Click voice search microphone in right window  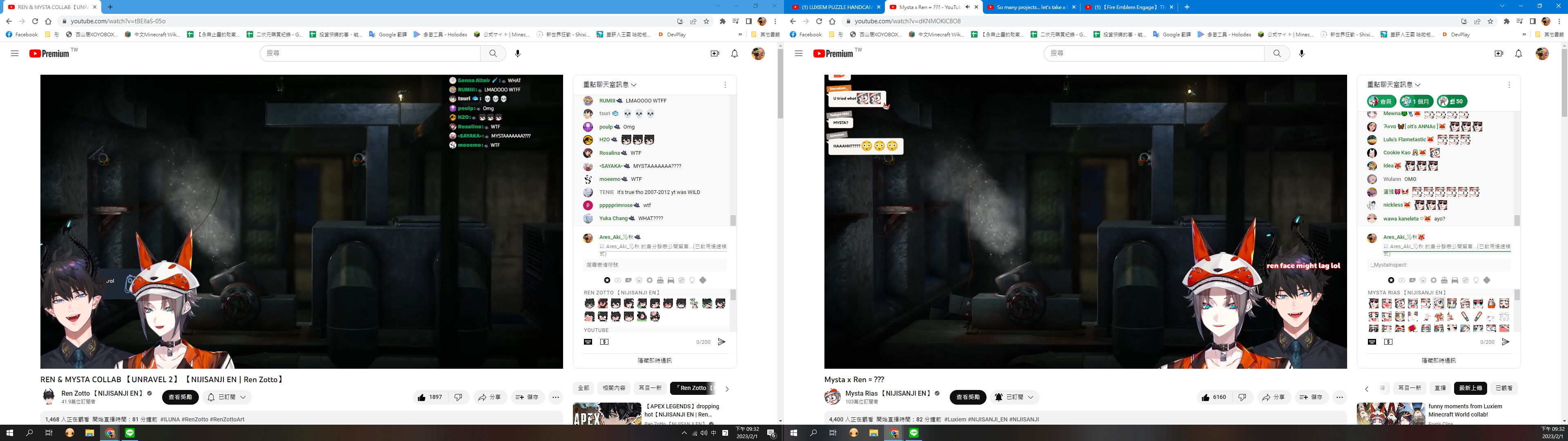click(x=1302, y=53)
